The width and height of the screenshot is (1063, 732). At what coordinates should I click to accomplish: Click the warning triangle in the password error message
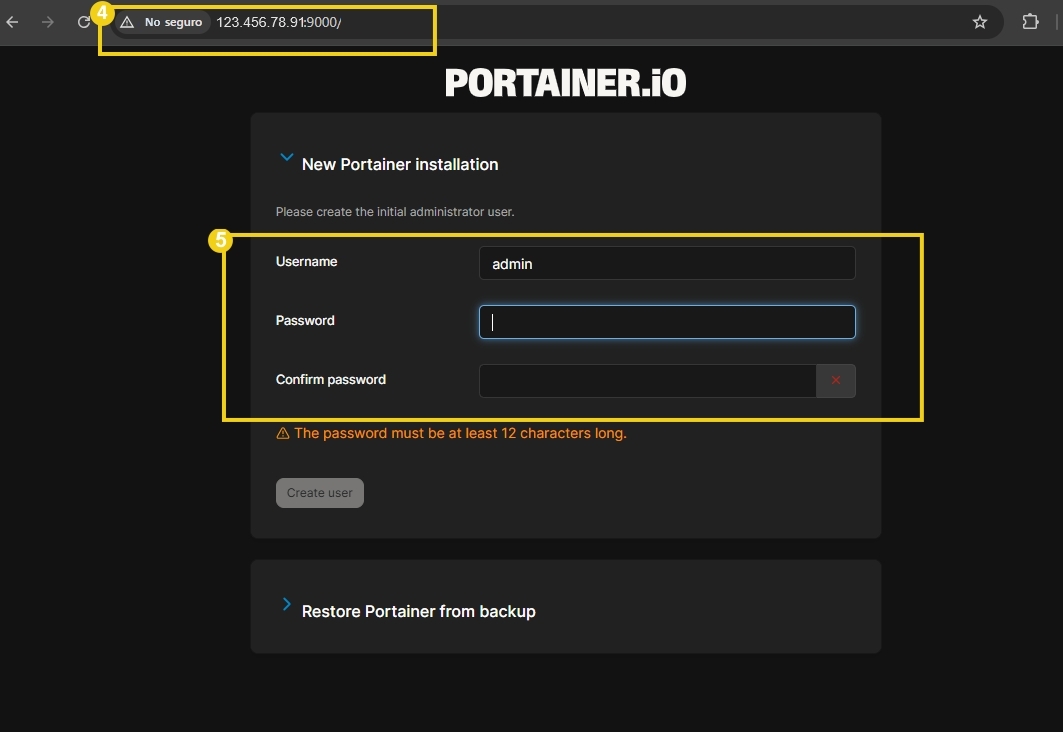click(281, 432)
